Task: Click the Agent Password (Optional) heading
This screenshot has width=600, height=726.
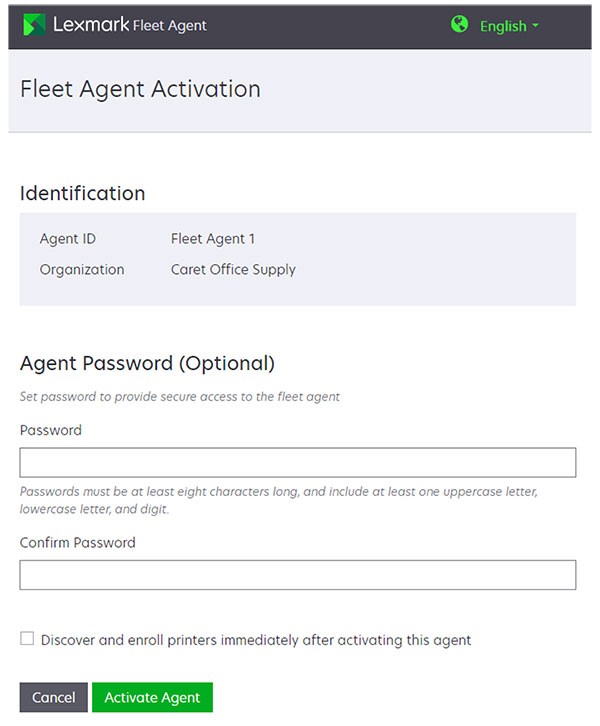Action: (x=147, y=363)
